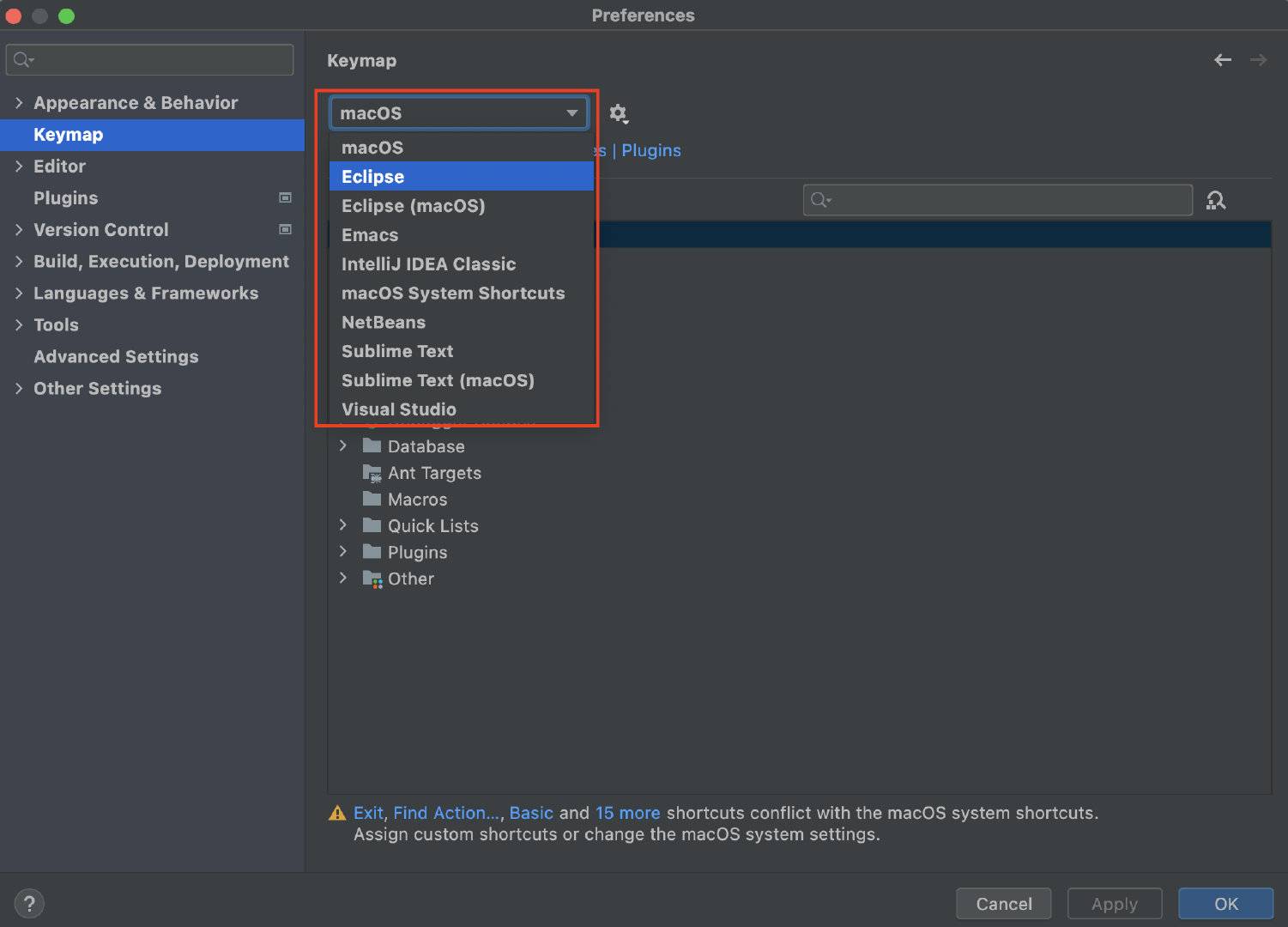Image resolution: width=1288 pixels, height=927 pixels.
Task: Expand Version Control section
Action: click(x=19, y=230)
